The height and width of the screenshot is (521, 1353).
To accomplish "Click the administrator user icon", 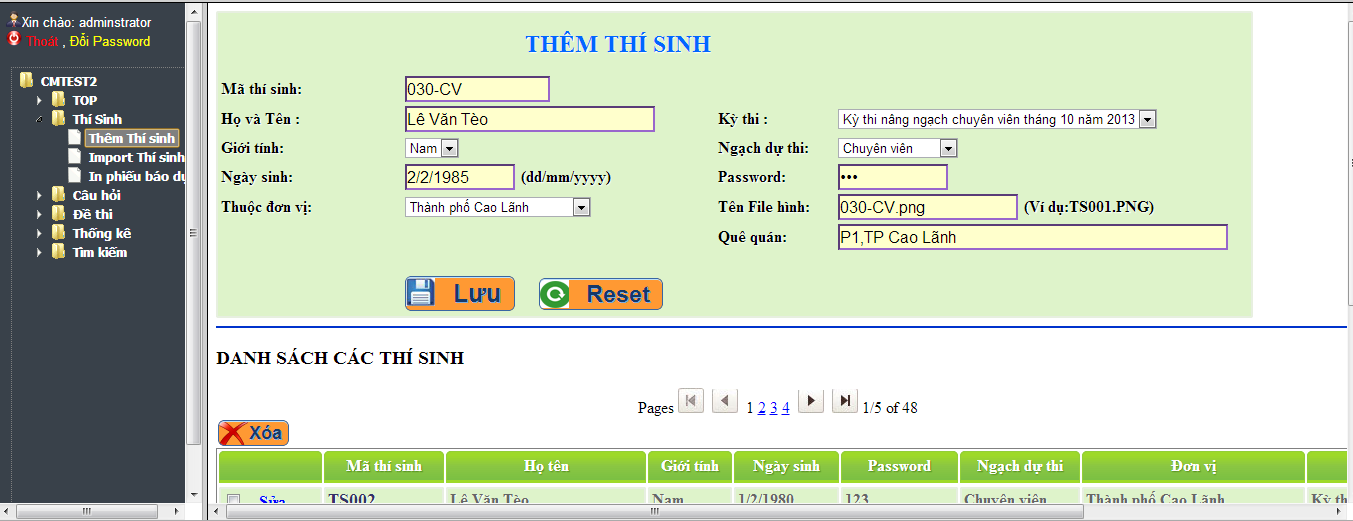I will pos(14,20).
